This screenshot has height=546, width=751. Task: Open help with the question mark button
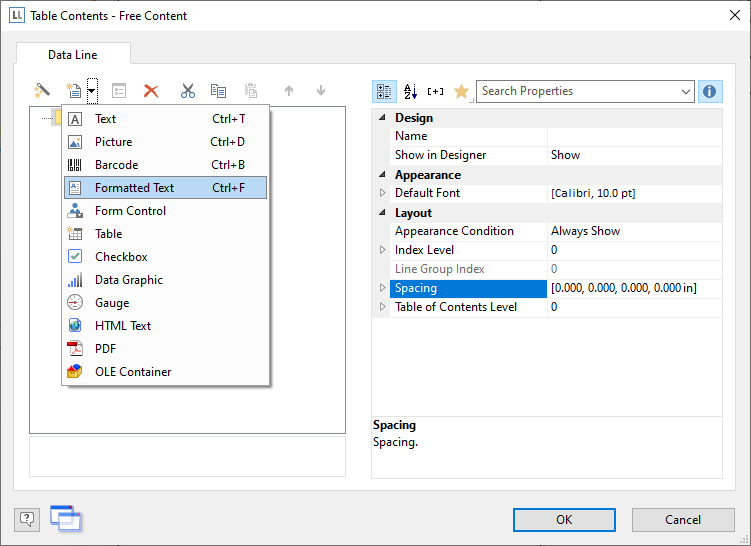(x=27, y=519)
